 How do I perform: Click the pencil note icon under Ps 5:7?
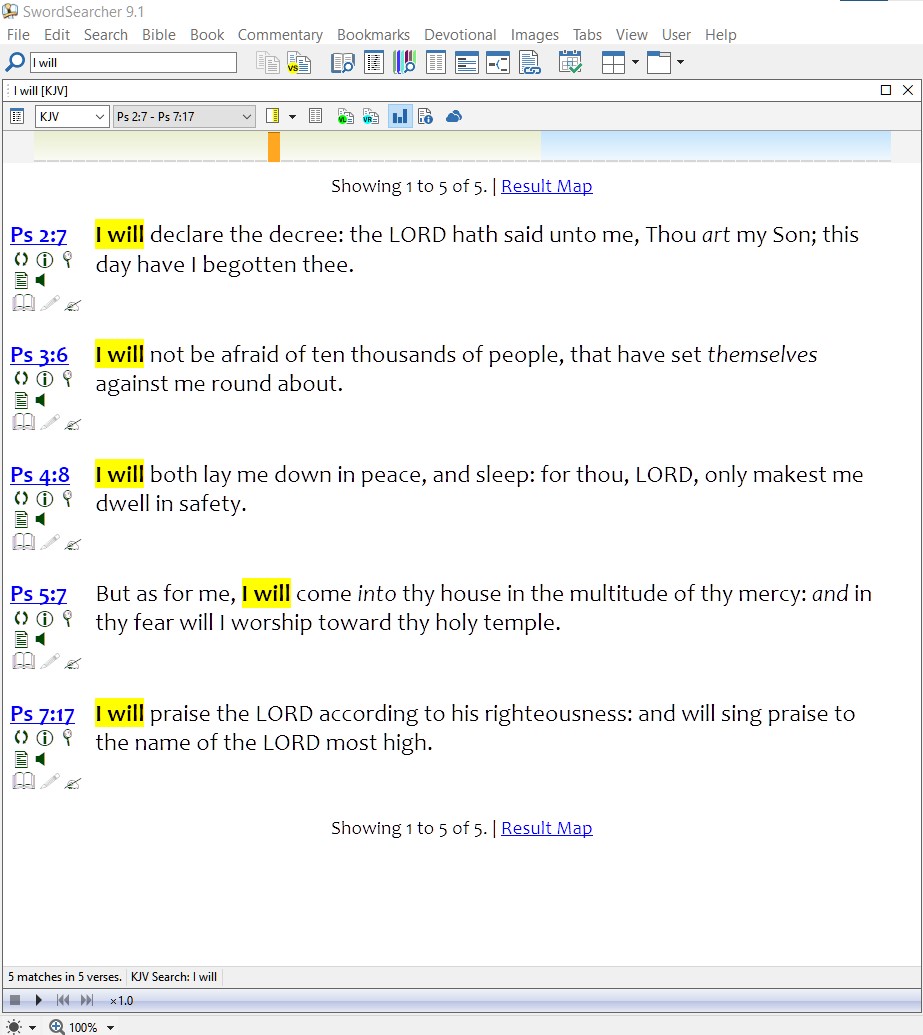tap(50, 661)
